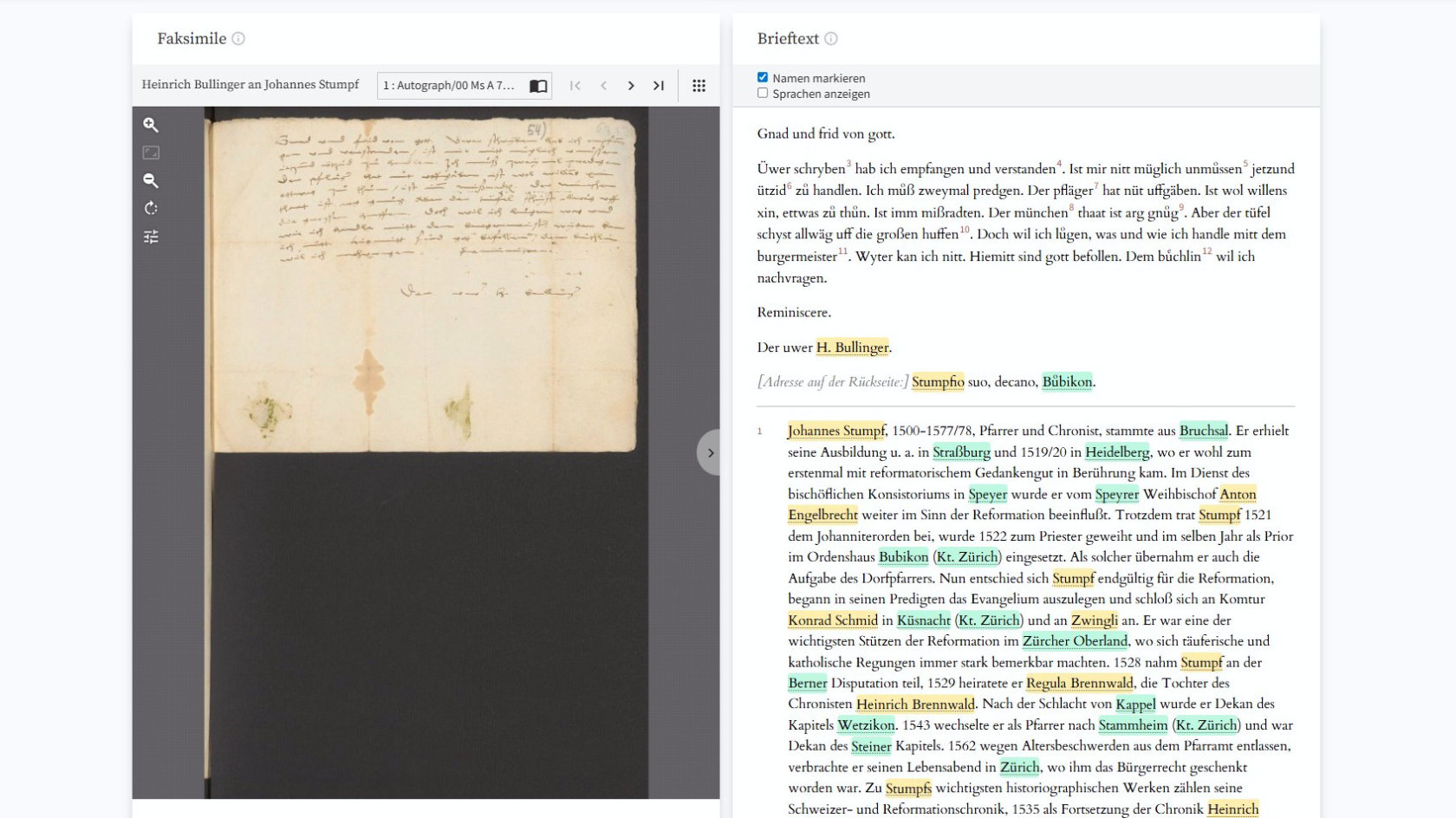
Task: Toggle the book view icon in page selector
Action: [538, 86]
